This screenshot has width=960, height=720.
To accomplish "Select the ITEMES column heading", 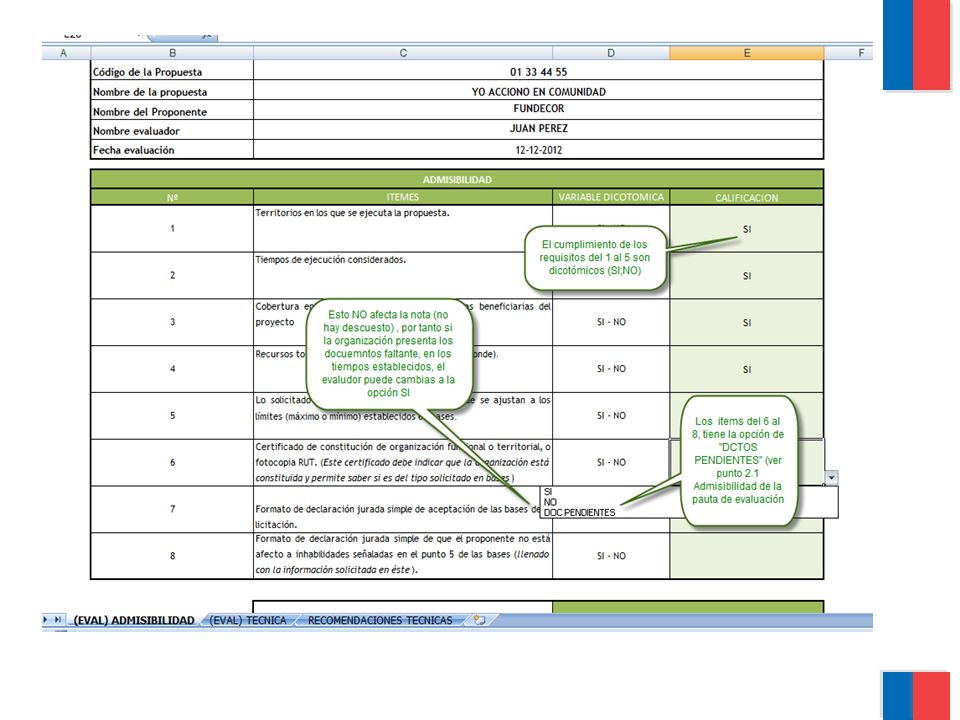I will (x=403, y=197).
